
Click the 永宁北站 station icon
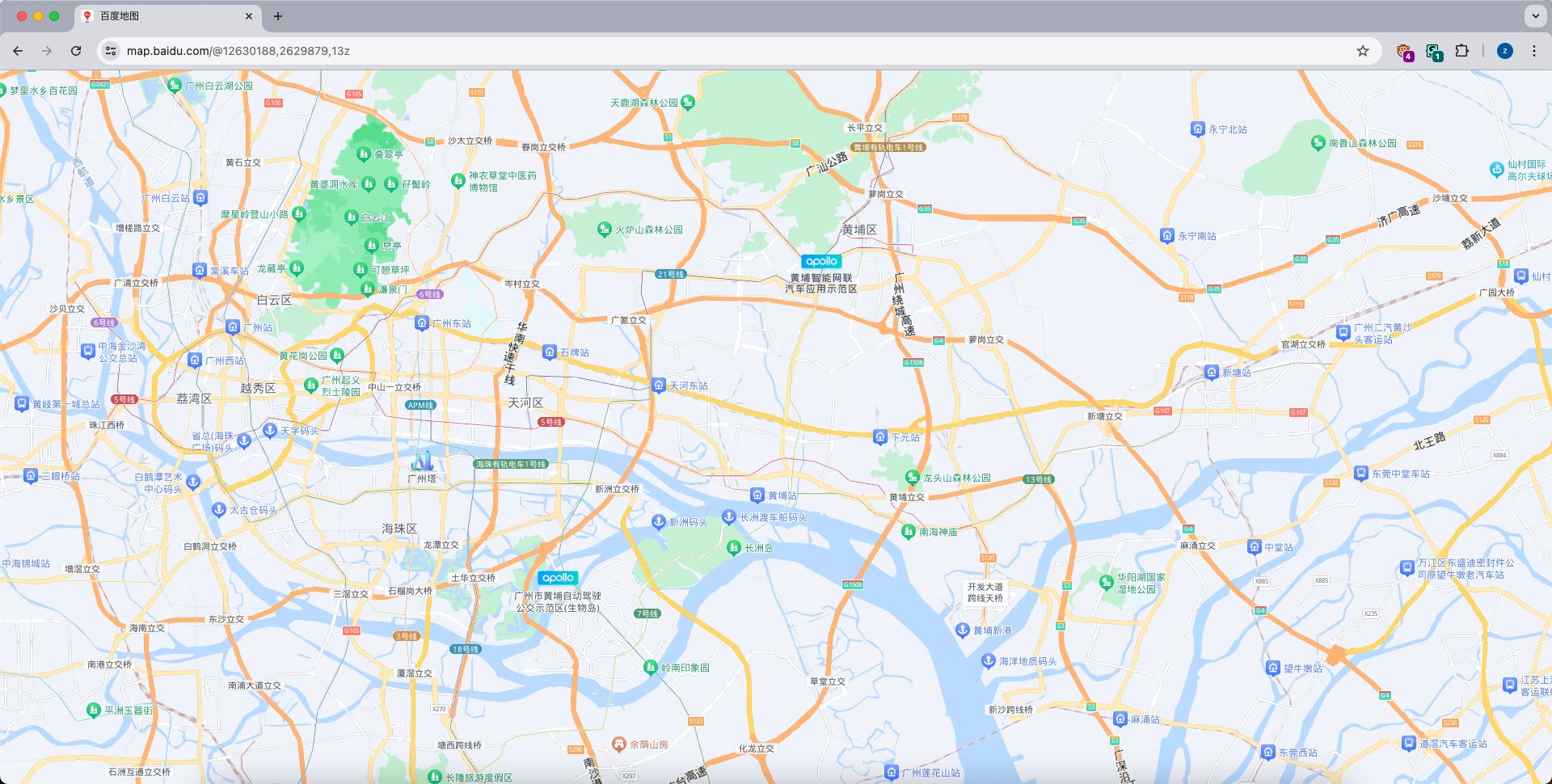pos(1198,129)
